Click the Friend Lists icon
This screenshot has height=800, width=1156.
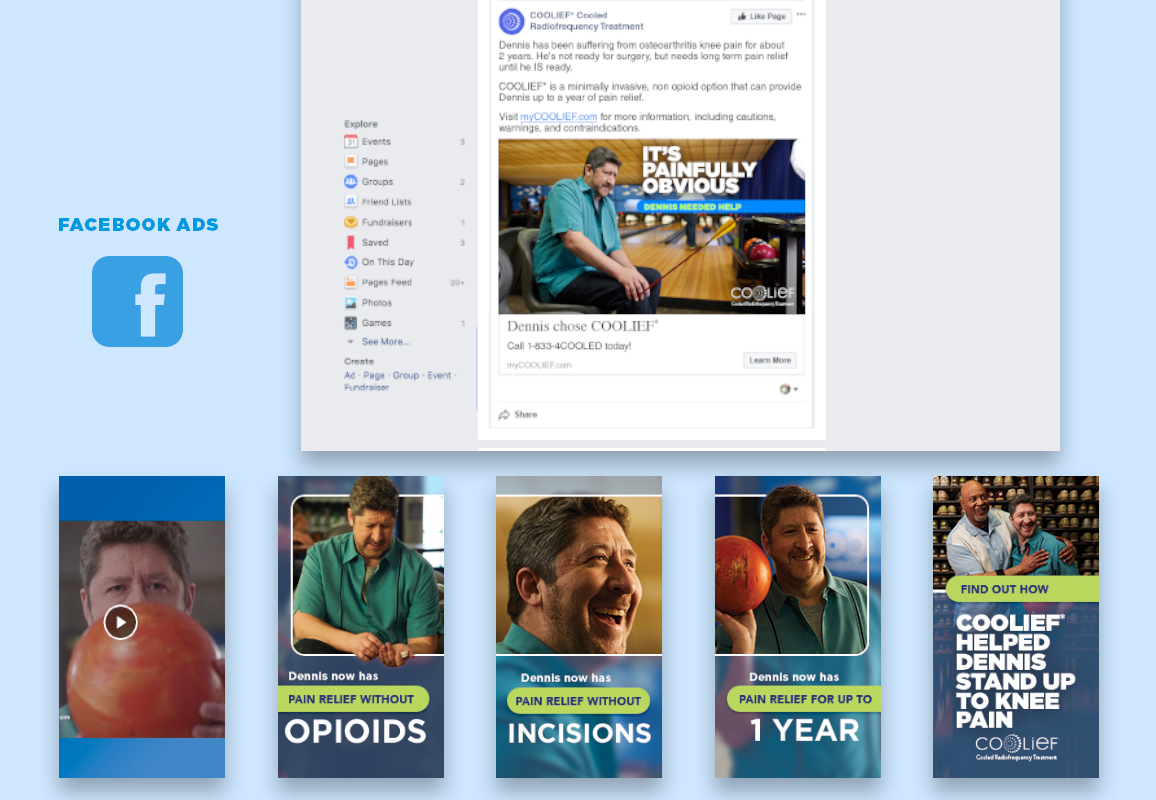tap(351, 201)
